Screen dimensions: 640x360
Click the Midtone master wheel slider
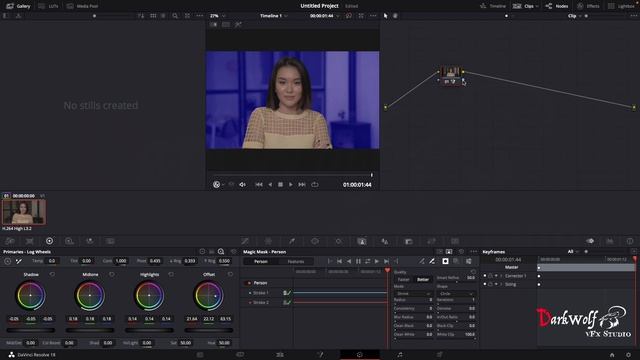click(90, 330)
